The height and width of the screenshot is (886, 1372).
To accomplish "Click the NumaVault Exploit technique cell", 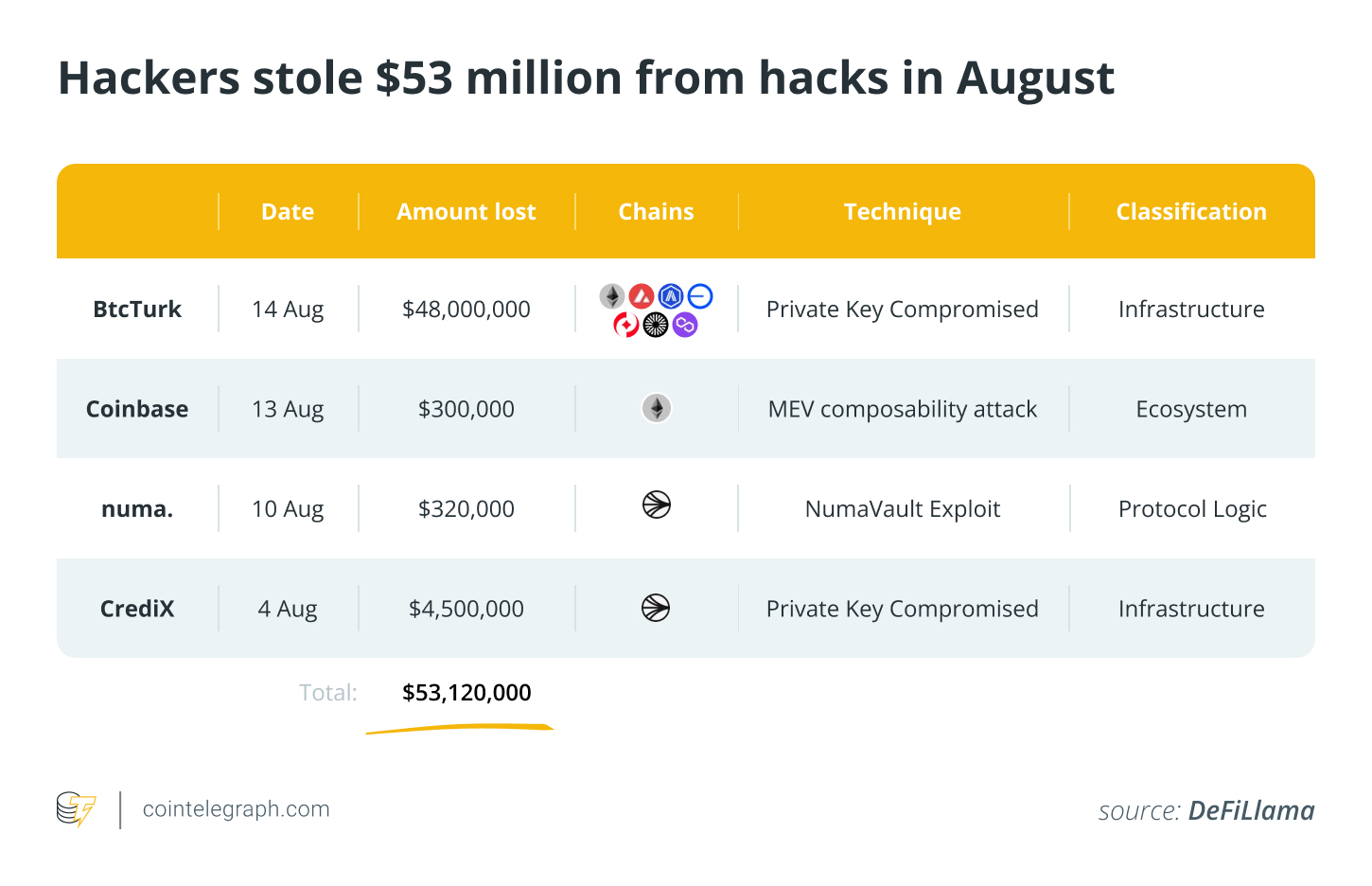I will [903, 509].
